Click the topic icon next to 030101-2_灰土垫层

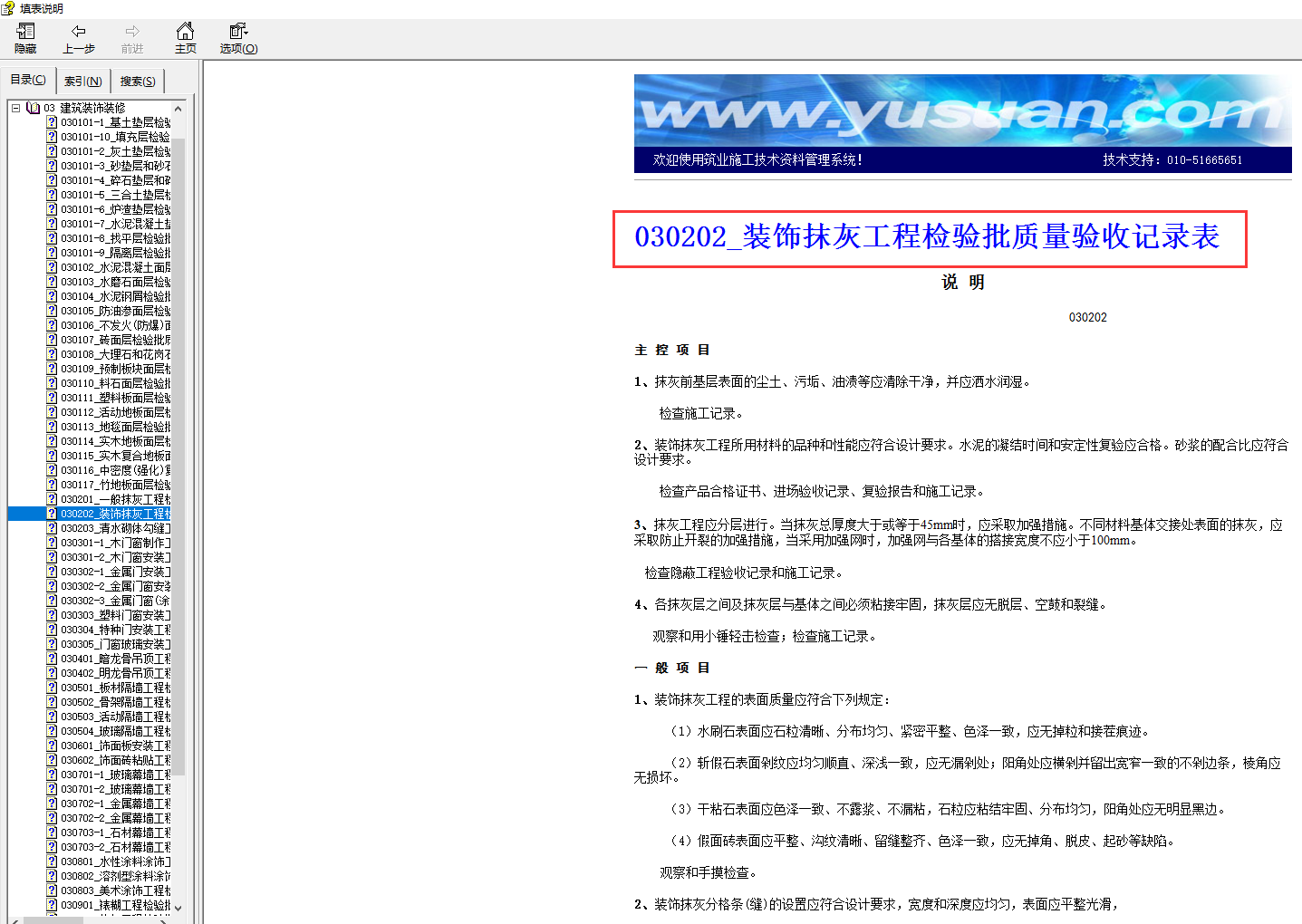(52, 151)
